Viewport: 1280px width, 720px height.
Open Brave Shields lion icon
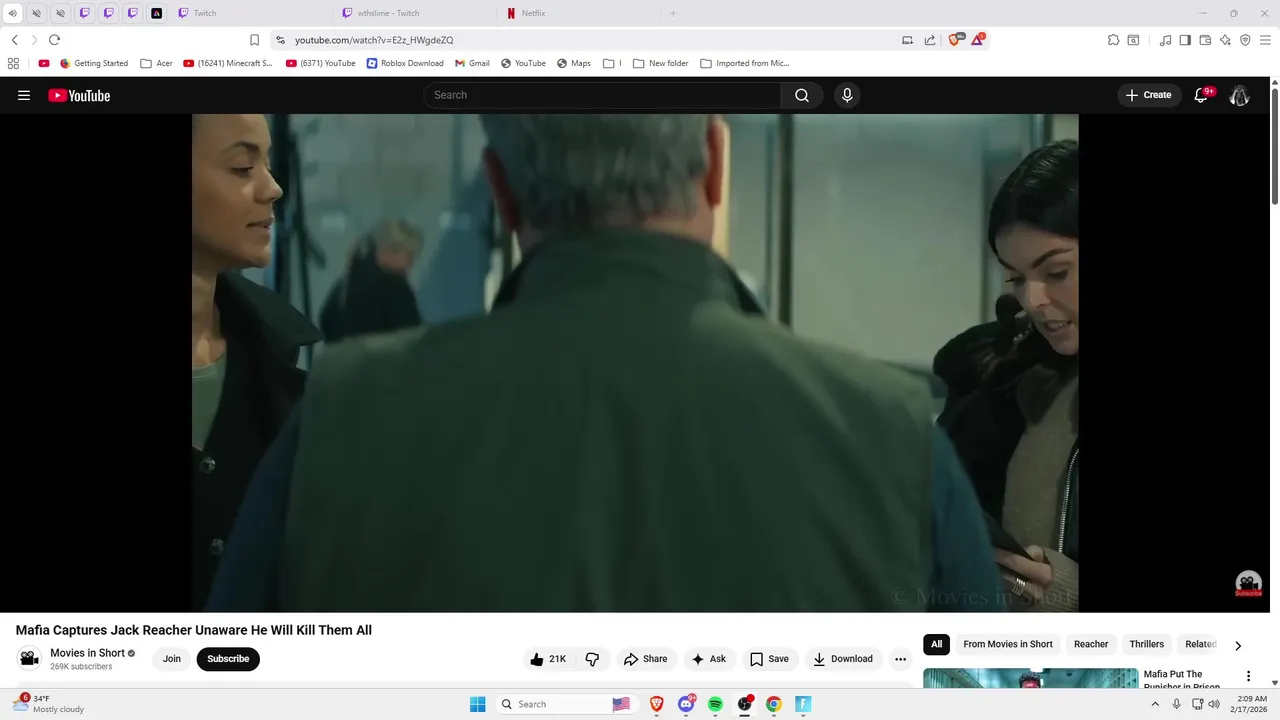click(955, 40)
